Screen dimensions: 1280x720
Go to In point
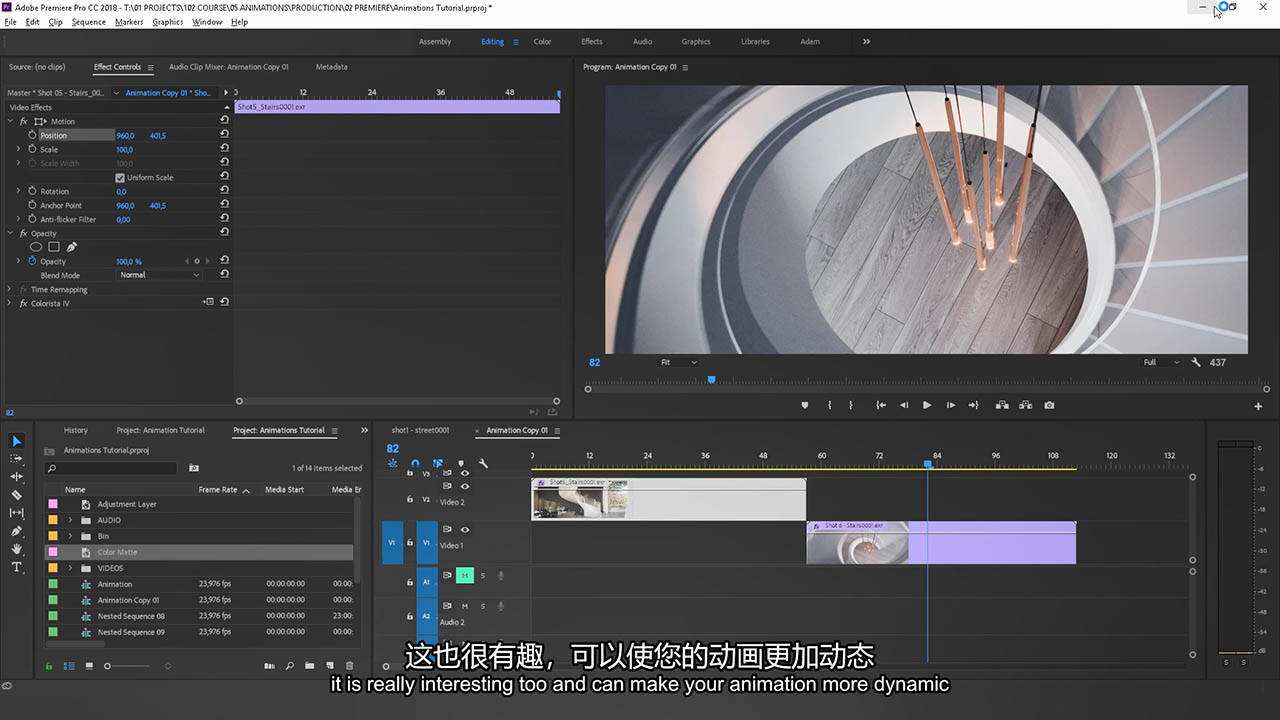(881, 405)
